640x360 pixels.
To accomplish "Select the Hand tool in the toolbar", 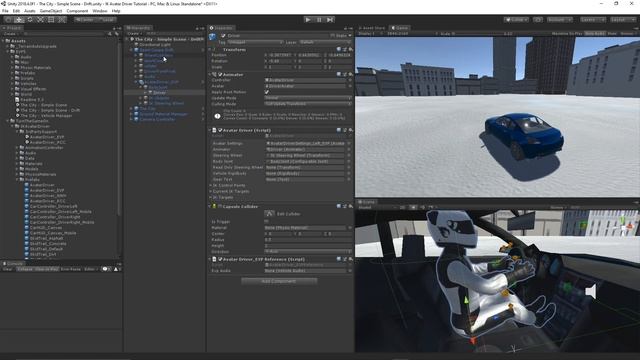I will (8, 20).
